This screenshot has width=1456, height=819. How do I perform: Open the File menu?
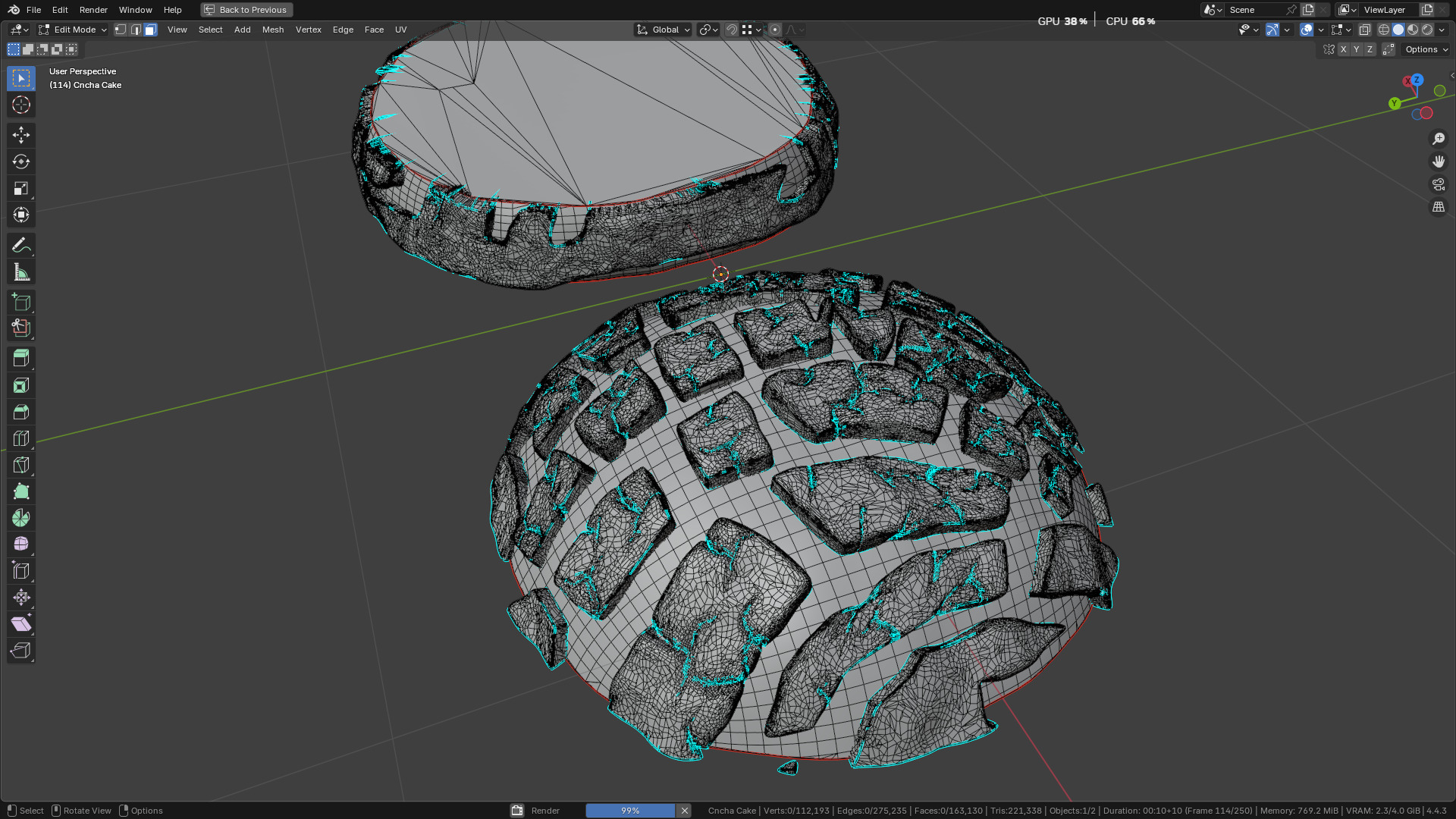(33, 10)
